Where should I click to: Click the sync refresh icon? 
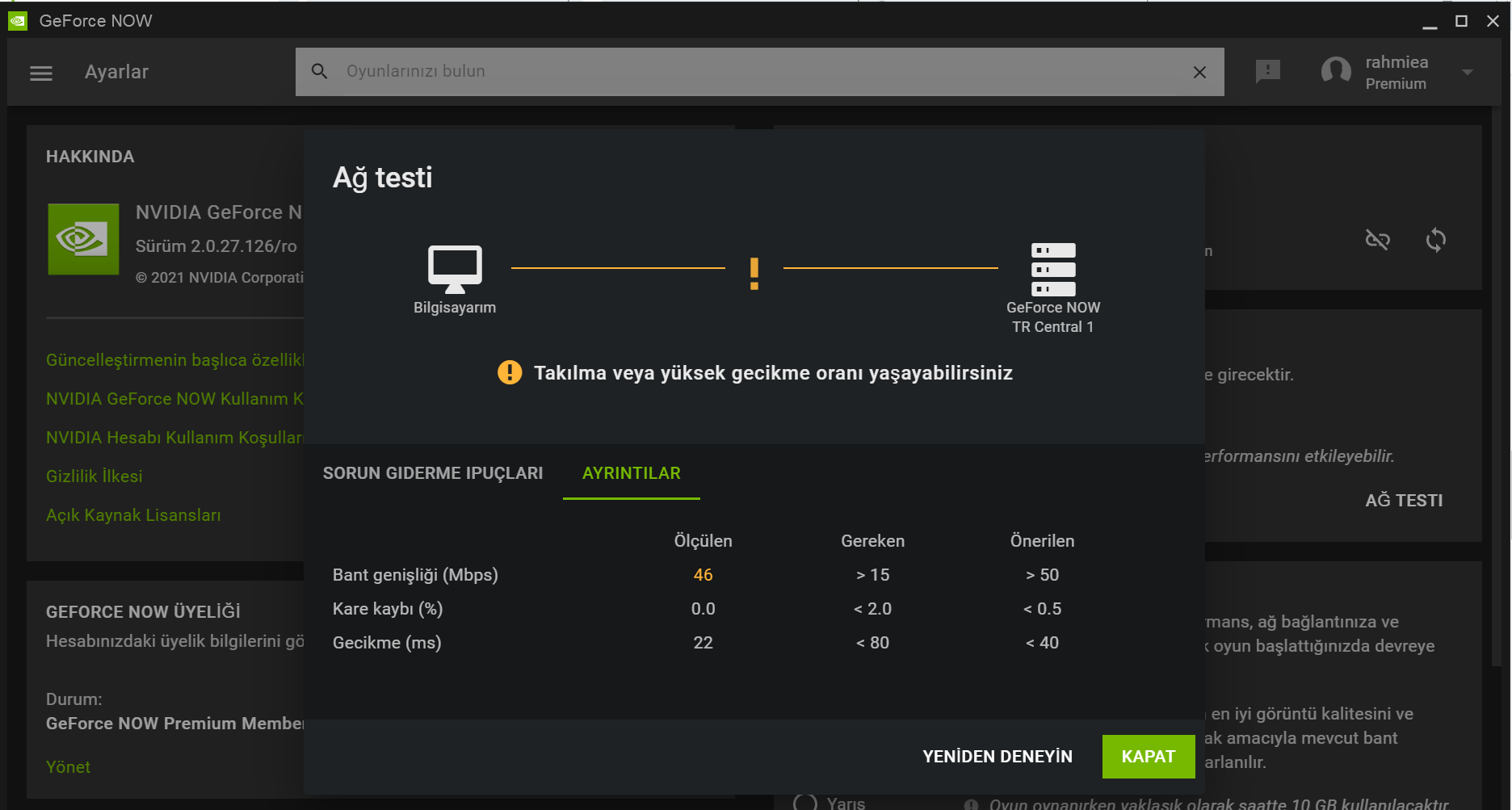pyautogui.click(x=1436, y=240)
